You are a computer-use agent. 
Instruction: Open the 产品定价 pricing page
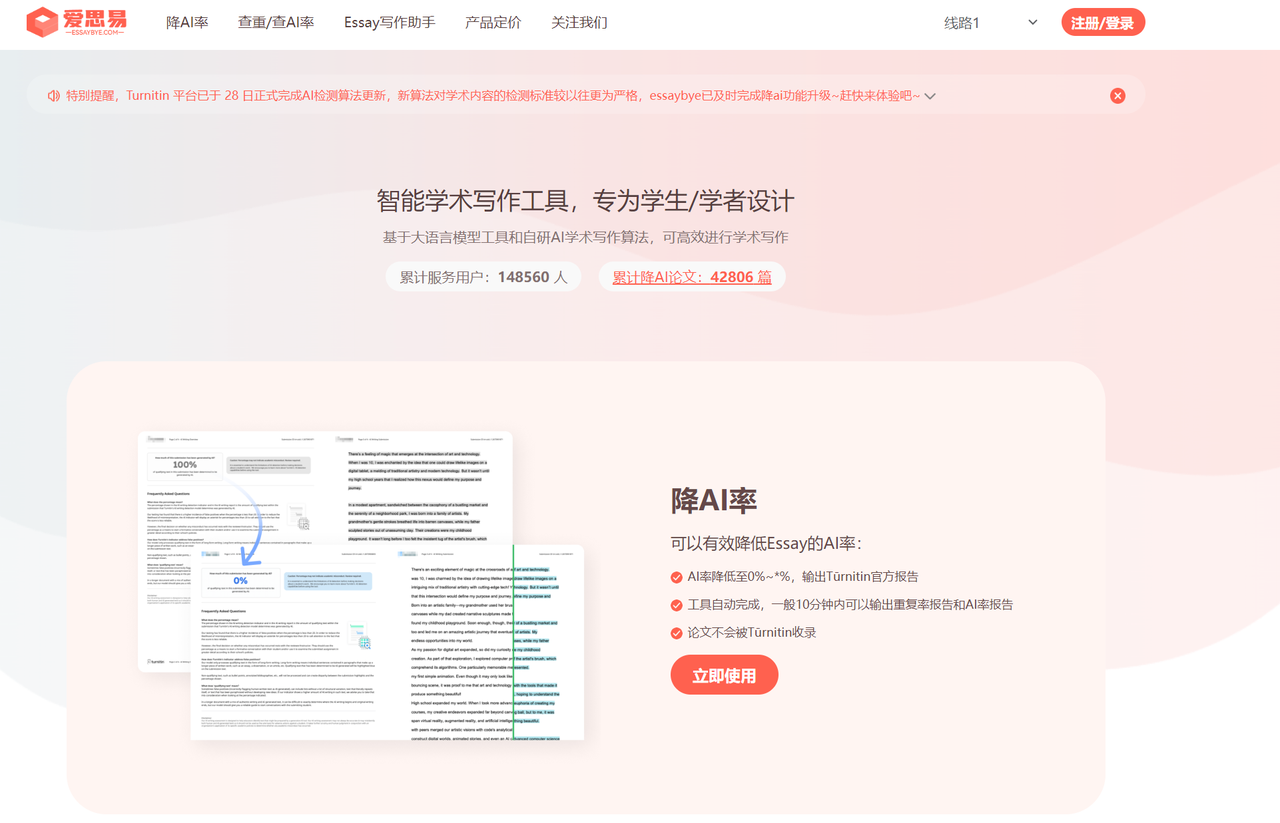click(493, 22)
